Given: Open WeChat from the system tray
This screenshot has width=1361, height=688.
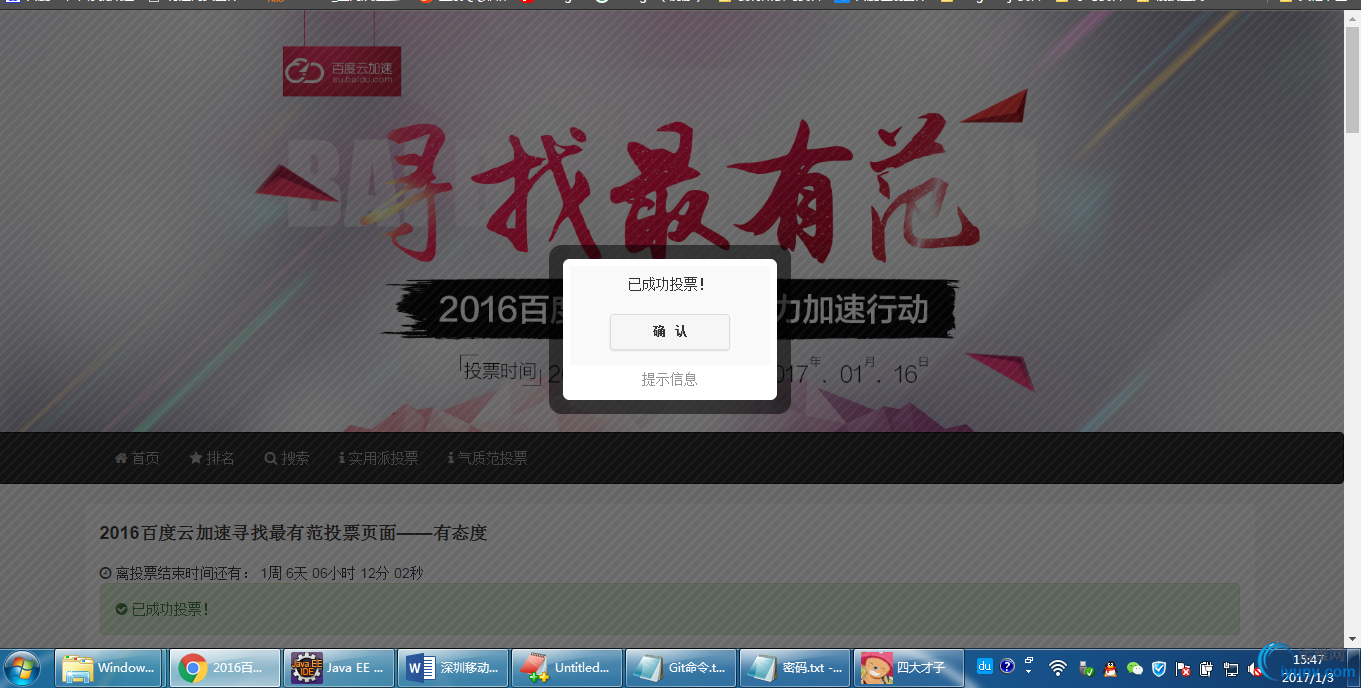Looking at the screenshot, I should (1135, 668).
